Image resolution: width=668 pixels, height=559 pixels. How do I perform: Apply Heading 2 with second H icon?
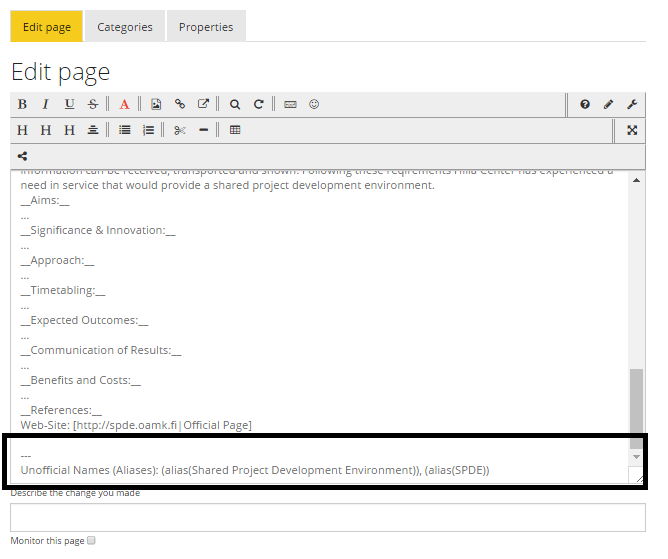tap(46, 130)
